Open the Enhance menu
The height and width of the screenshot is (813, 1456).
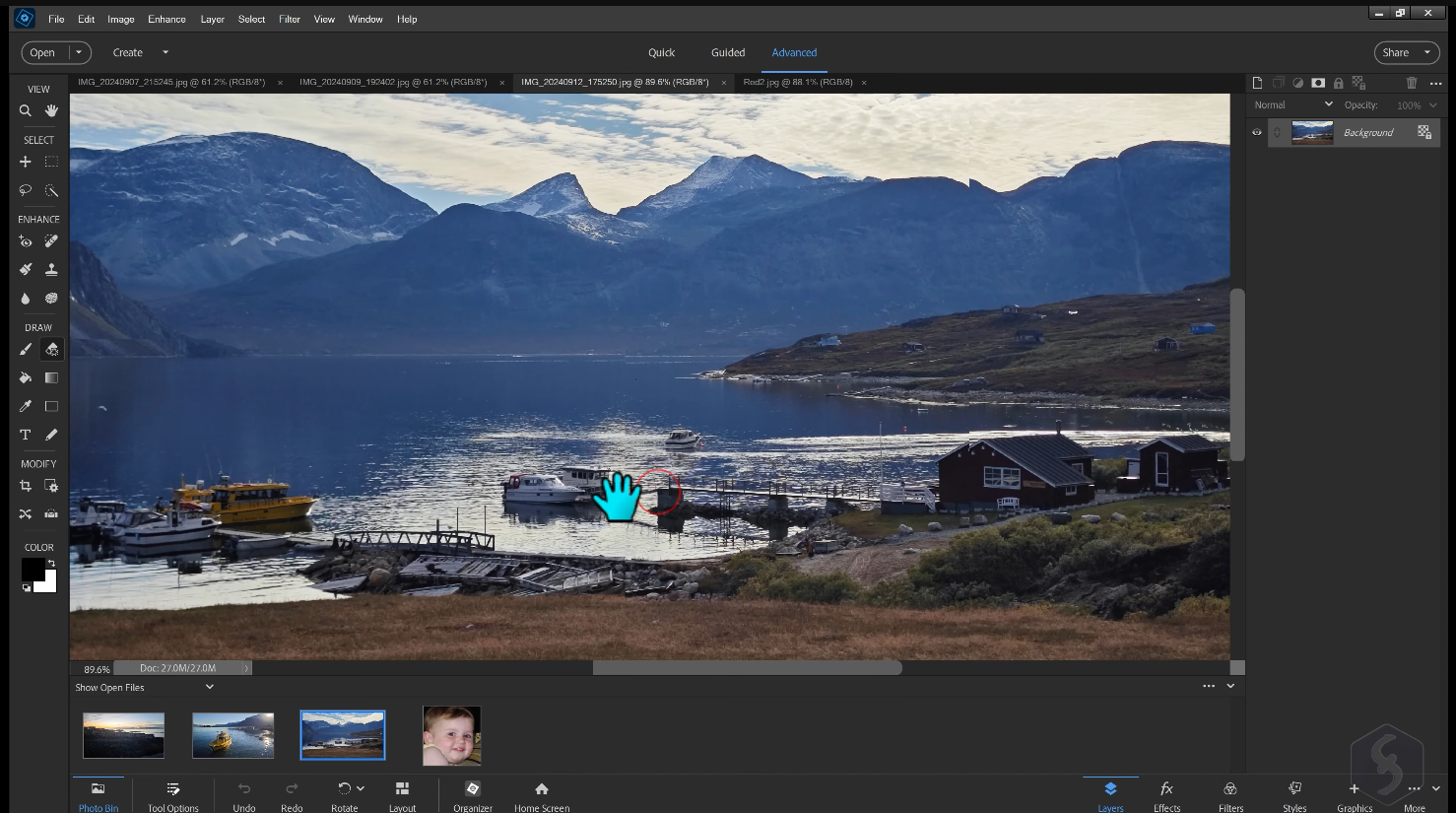pos(166,19)
